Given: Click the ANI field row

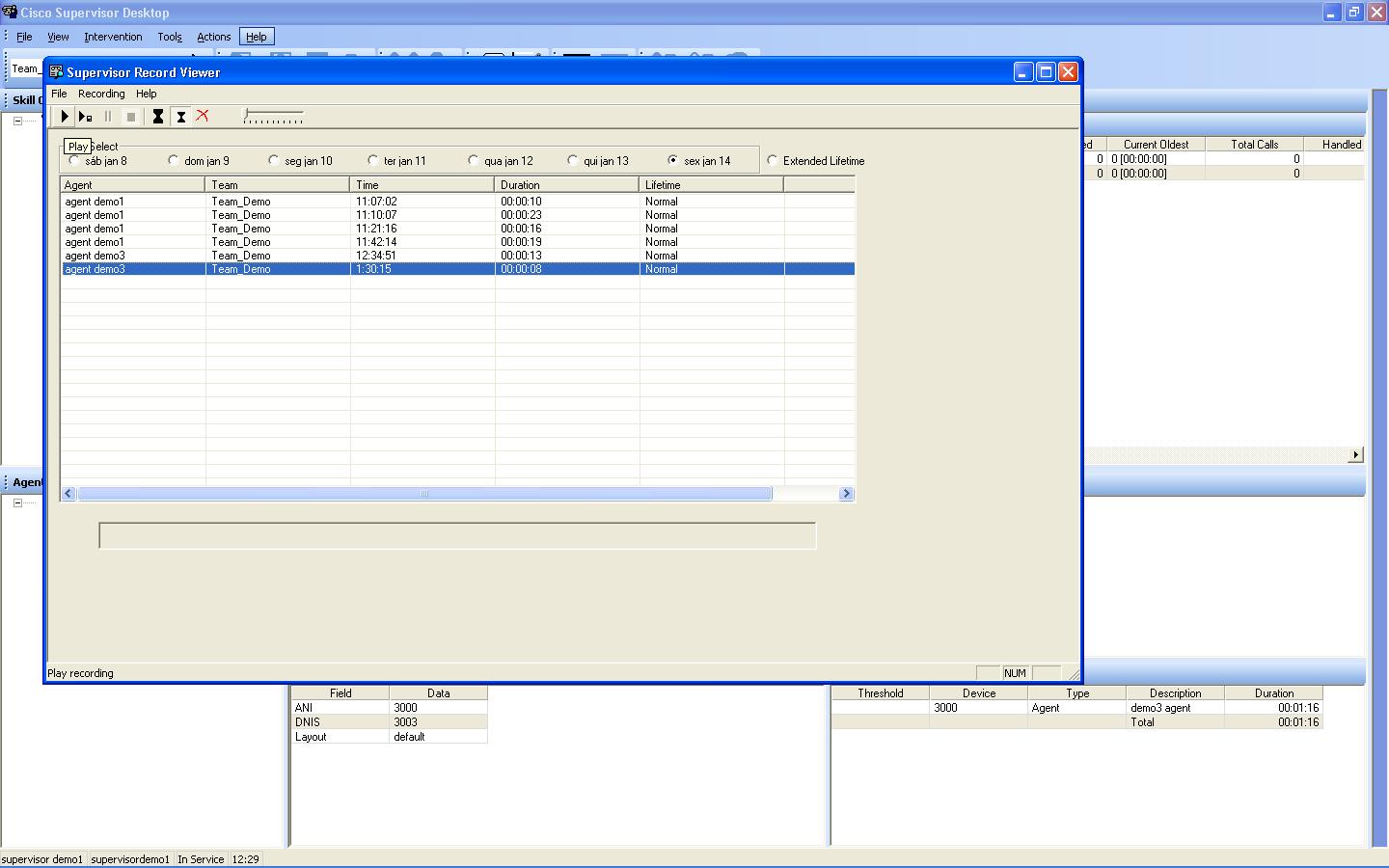Looking at the screenshot, I should coord(390,707).
